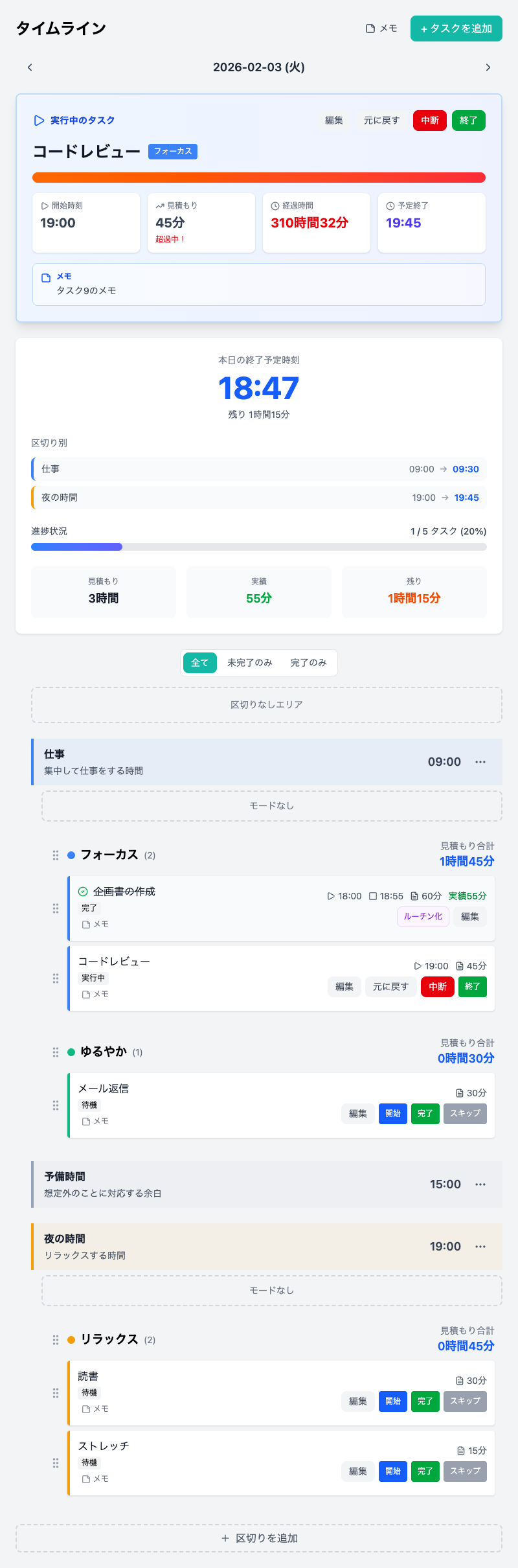Select the 全て filter option

click(199, 663)
